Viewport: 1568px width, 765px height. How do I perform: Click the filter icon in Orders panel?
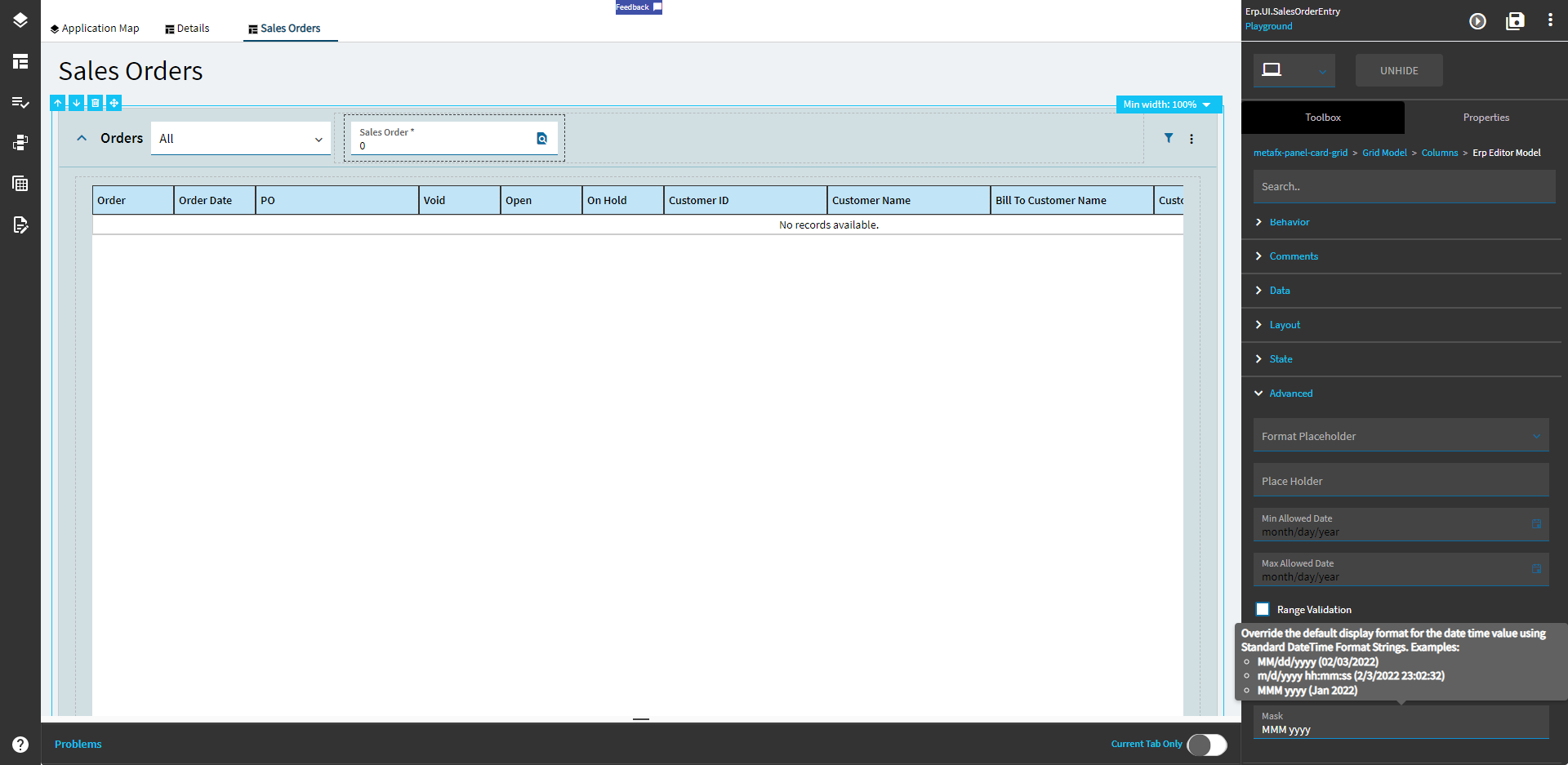click(x=1169, y=138)
